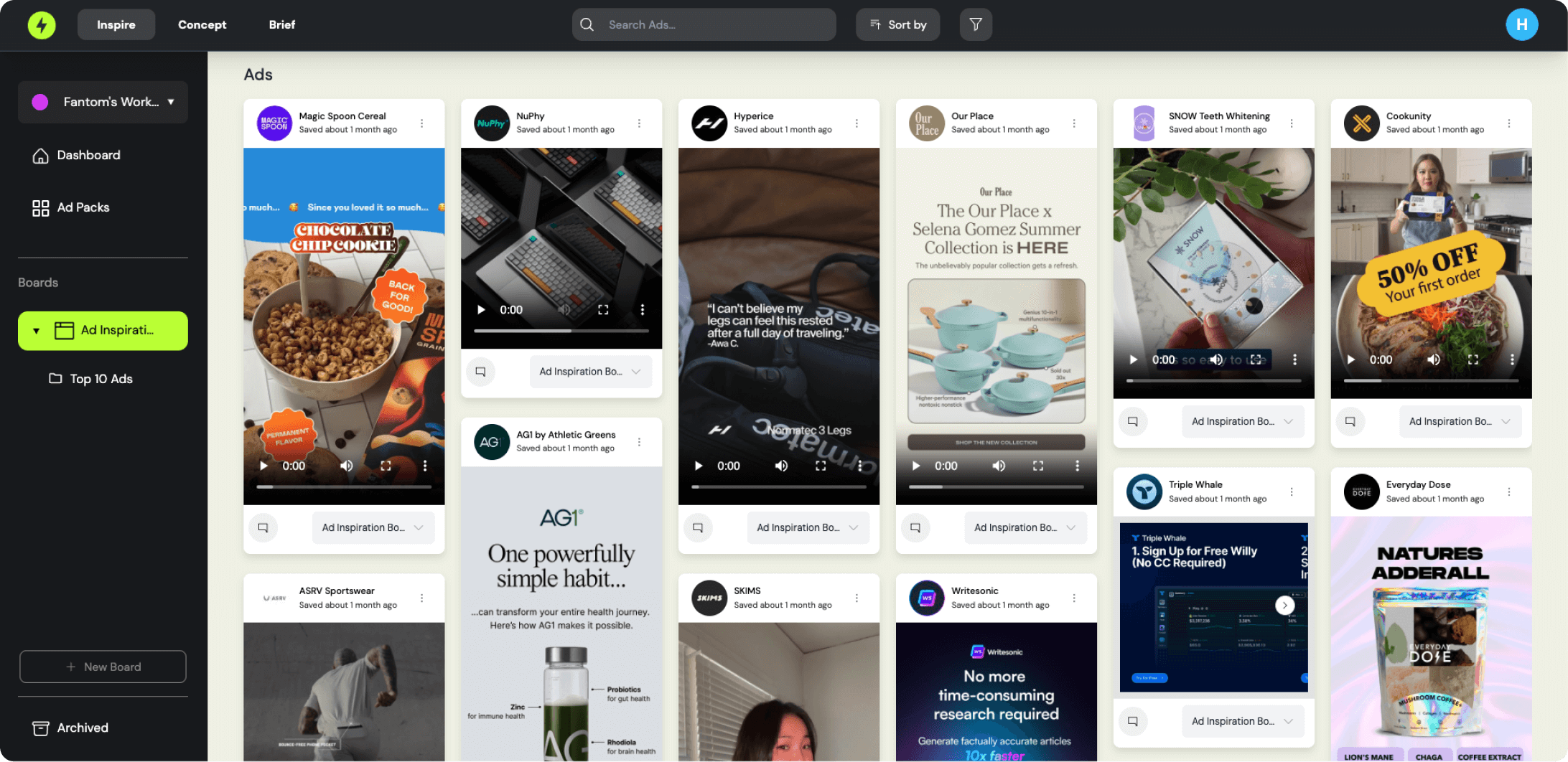
Task: Open board dropdown on Magic Spoon Cereal card
Action: tap(373, 528)
